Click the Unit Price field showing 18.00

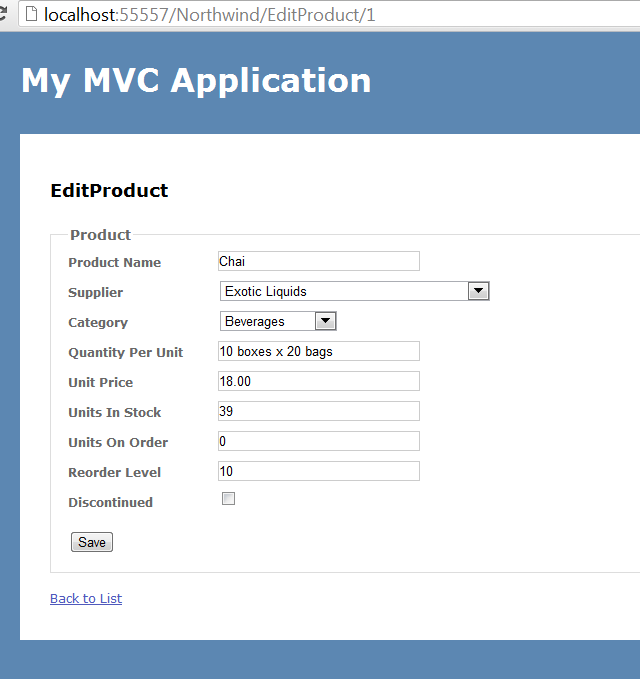319,381
